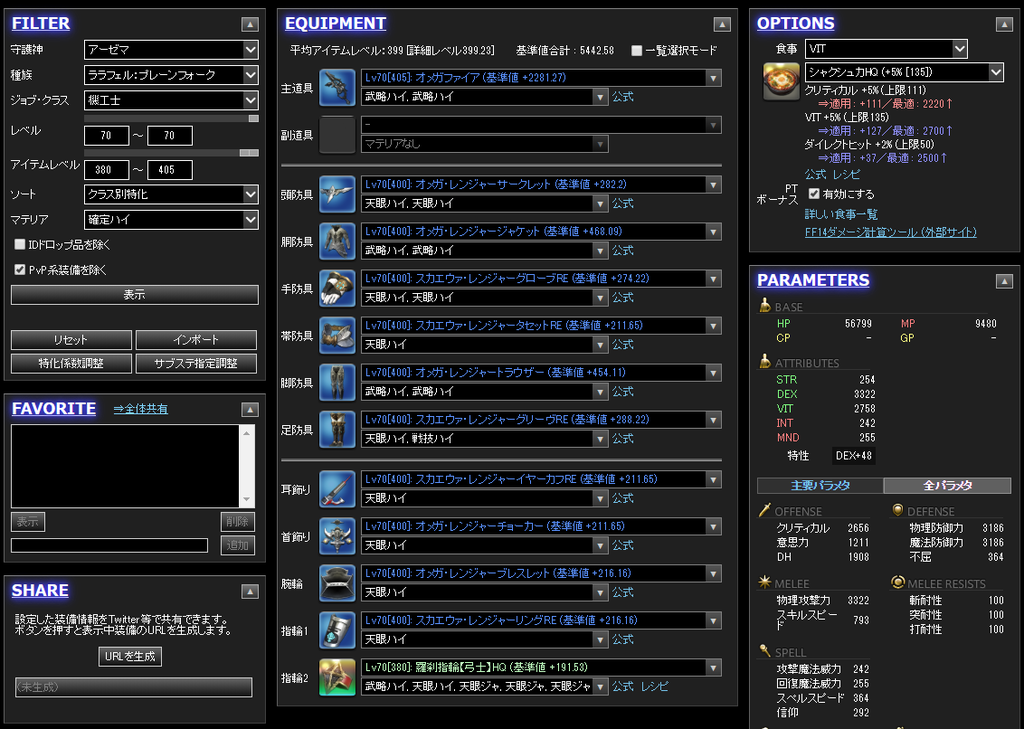
Task: Click the FAVORITE 削除 button
Action: tap(238, 521)
